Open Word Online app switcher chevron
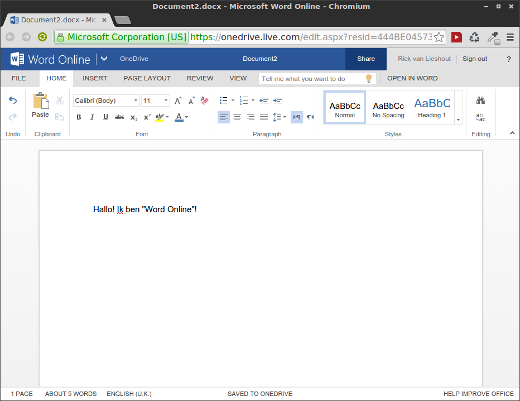520x401 pixels. (x=104, y=59)
